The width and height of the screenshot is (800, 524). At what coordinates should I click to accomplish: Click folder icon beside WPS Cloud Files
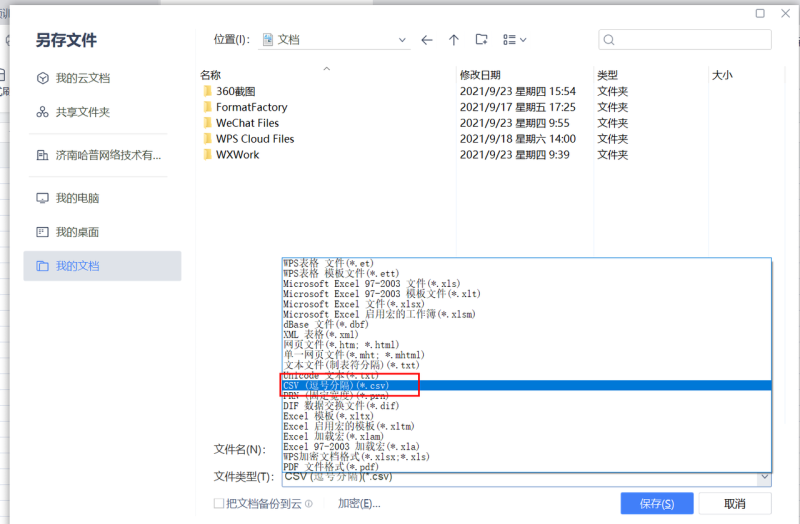coord(207,139)
